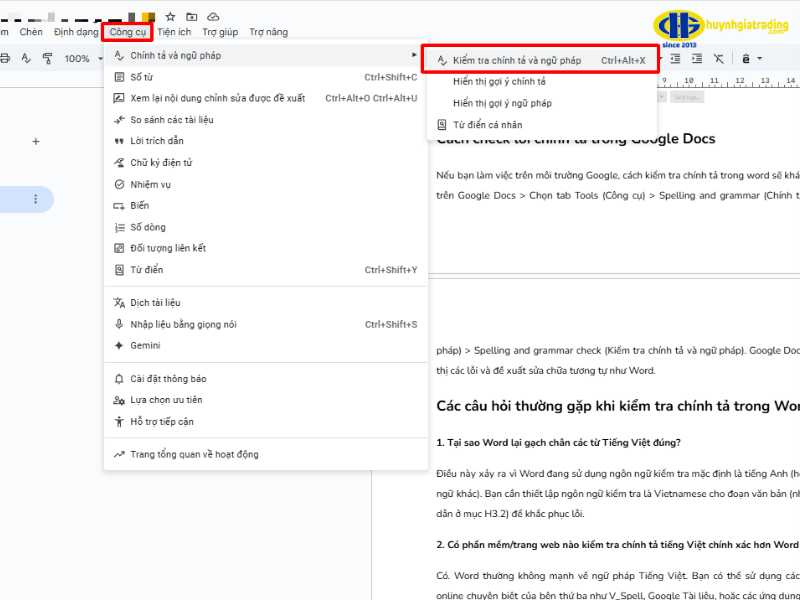Viewport: 800px width, 600px height.
Task: Select the spelling check icon in the toolbar
Action: (26, 59)
